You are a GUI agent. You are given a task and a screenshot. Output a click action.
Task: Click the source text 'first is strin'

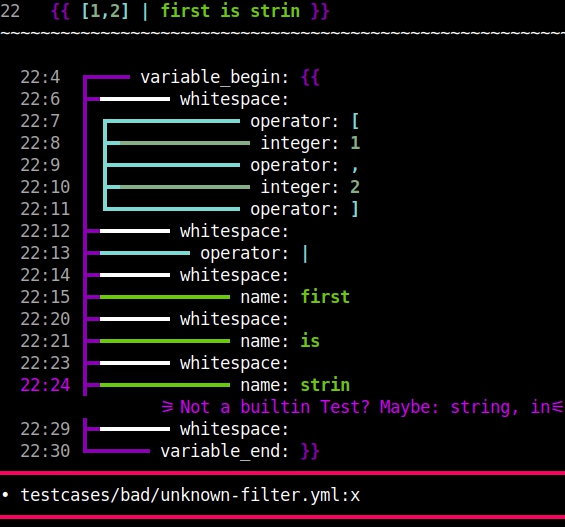230,11
